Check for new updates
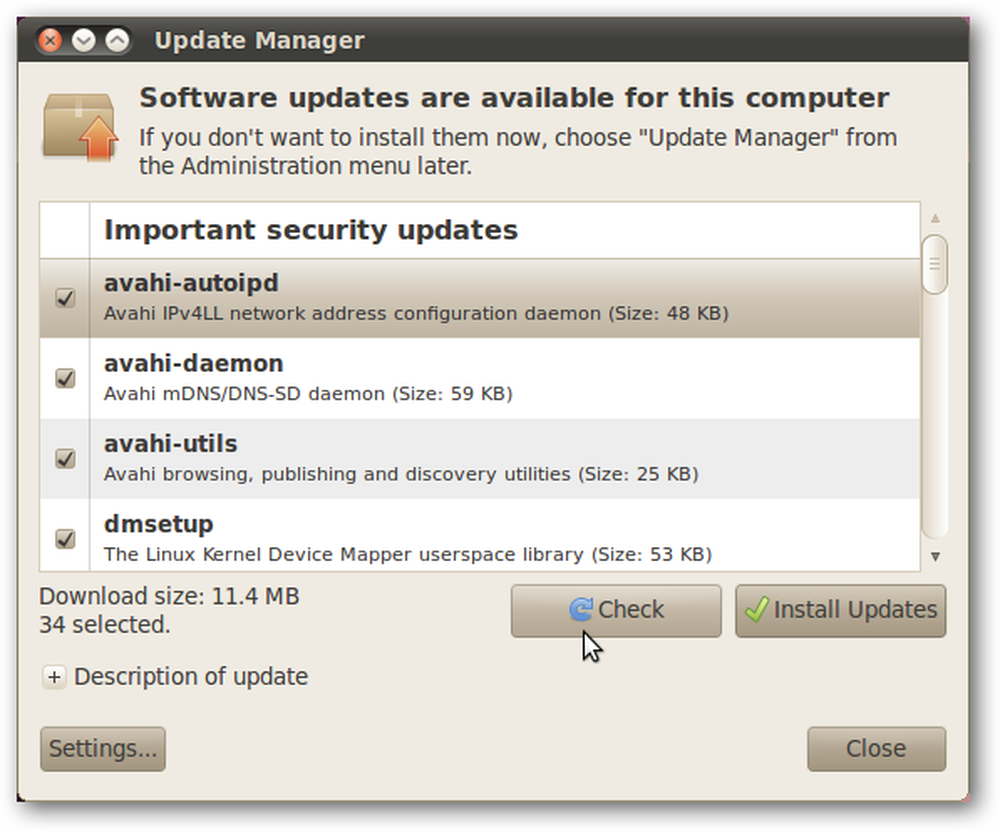The height and width of the screenshot is (832, 1000). tap(616, 611)
